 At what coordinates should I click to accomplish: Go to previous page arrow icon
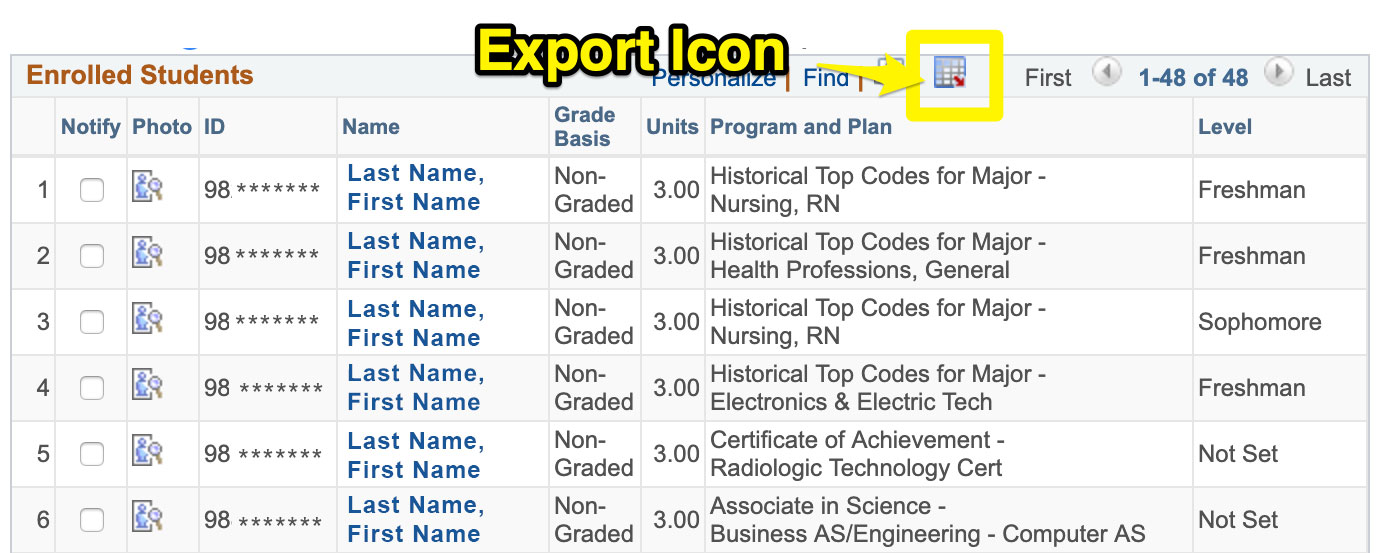1106,73
